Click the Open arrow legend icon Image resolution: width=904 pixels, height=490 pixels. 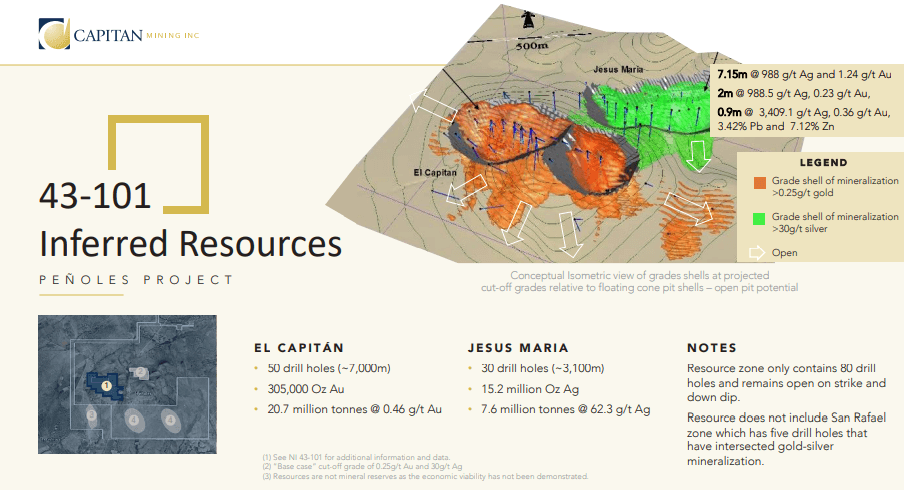click(x=756, y=252)
